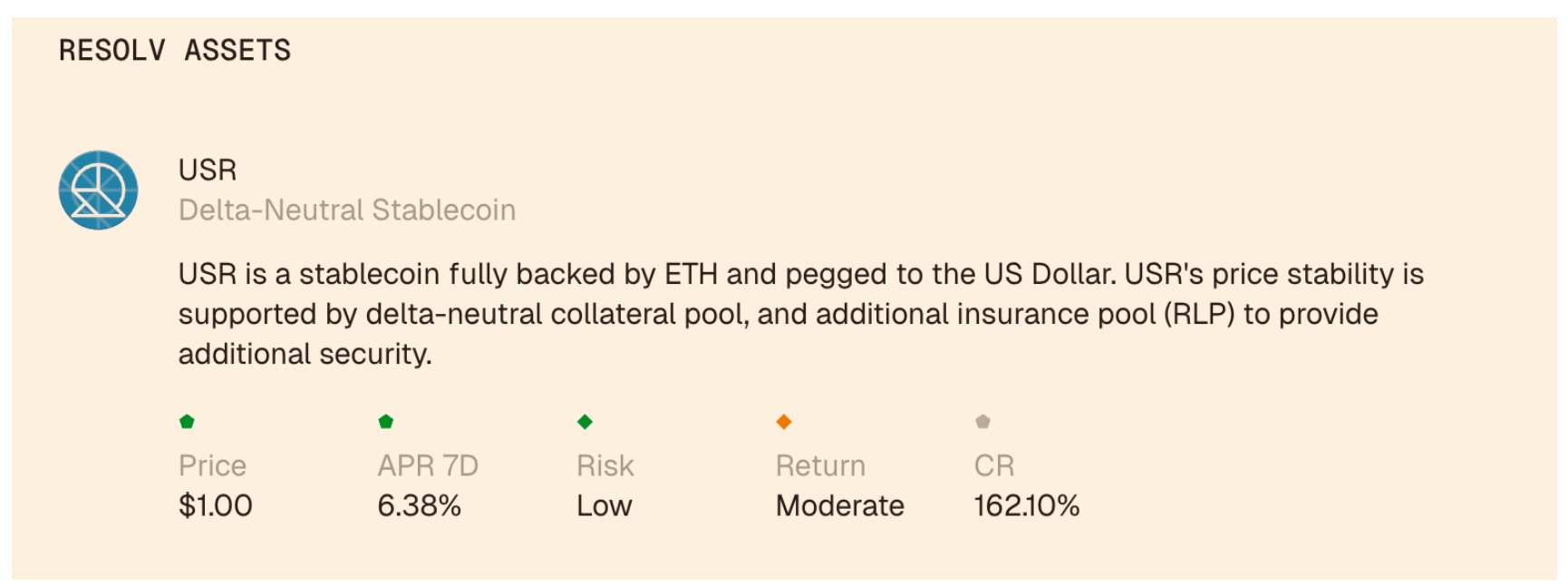The width and height of the screenshot is (1568, 586).
Task: Click the green pentagon above APR 7D
Action: pos(386,421)
